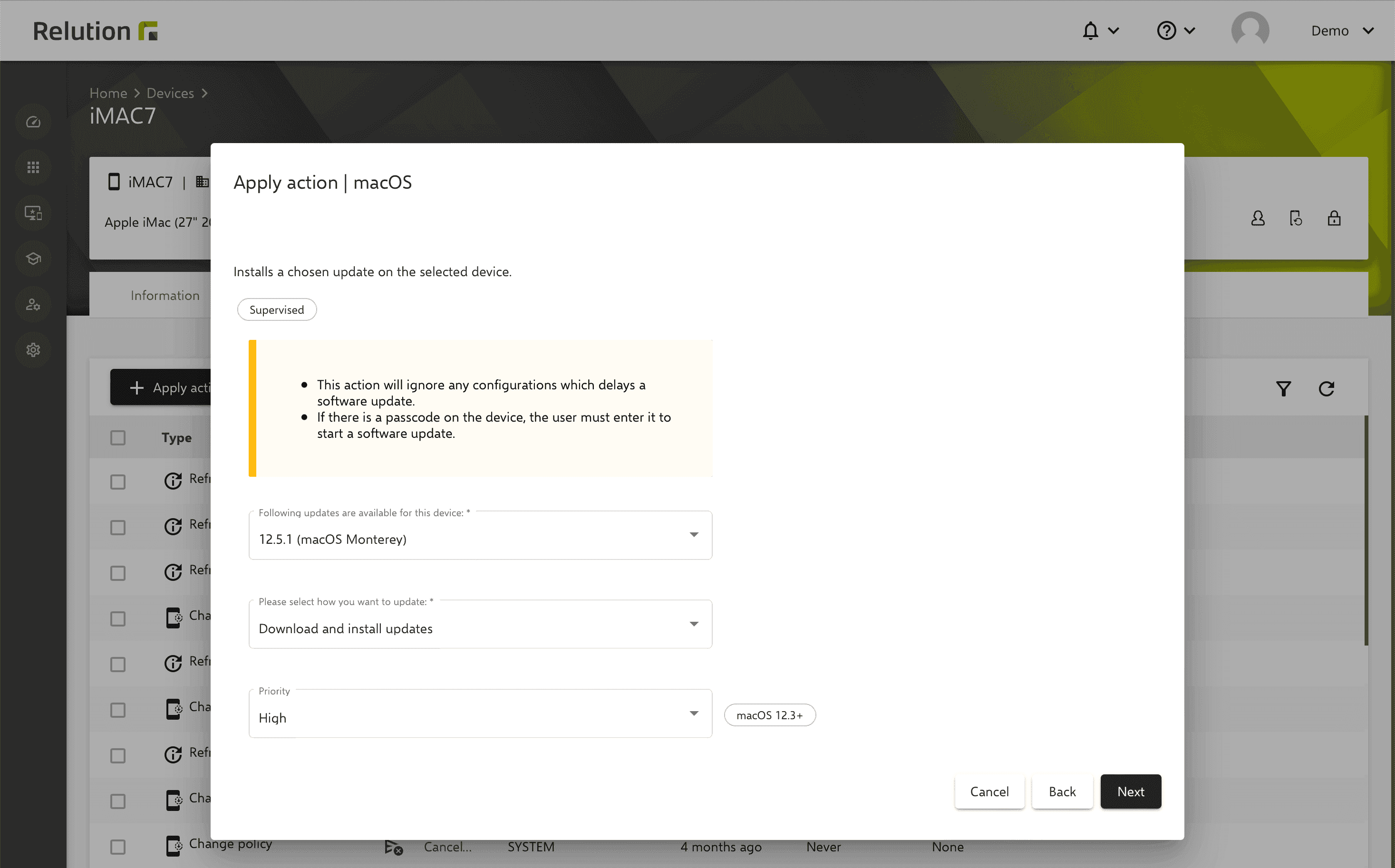The width and height of the screenshot is (1395, 868).
Task: Open the notifications bell menu
Action: click(x=1090, y=30)
